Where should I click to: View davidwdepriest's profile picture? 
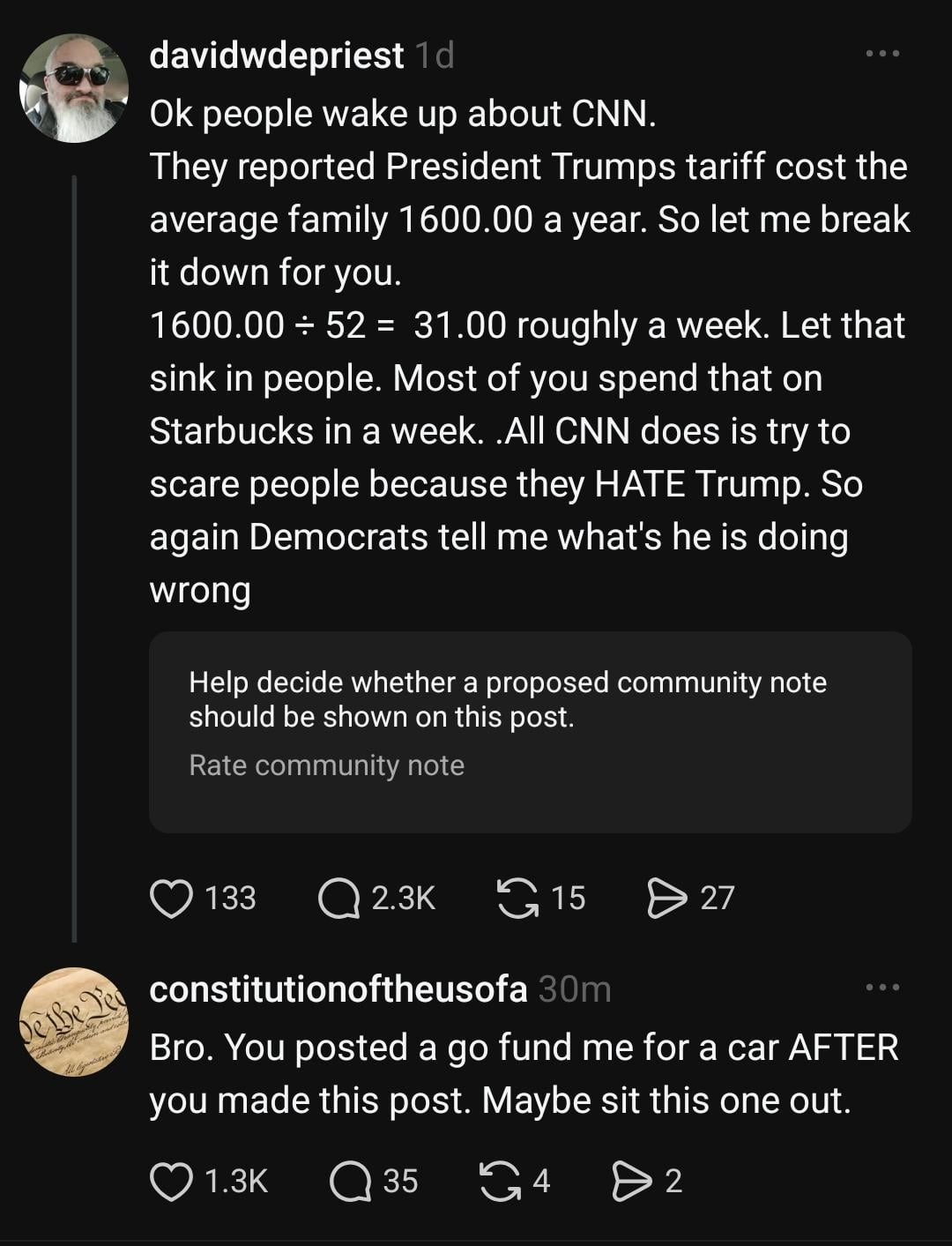pyautogui.click(x=74, y=88)
